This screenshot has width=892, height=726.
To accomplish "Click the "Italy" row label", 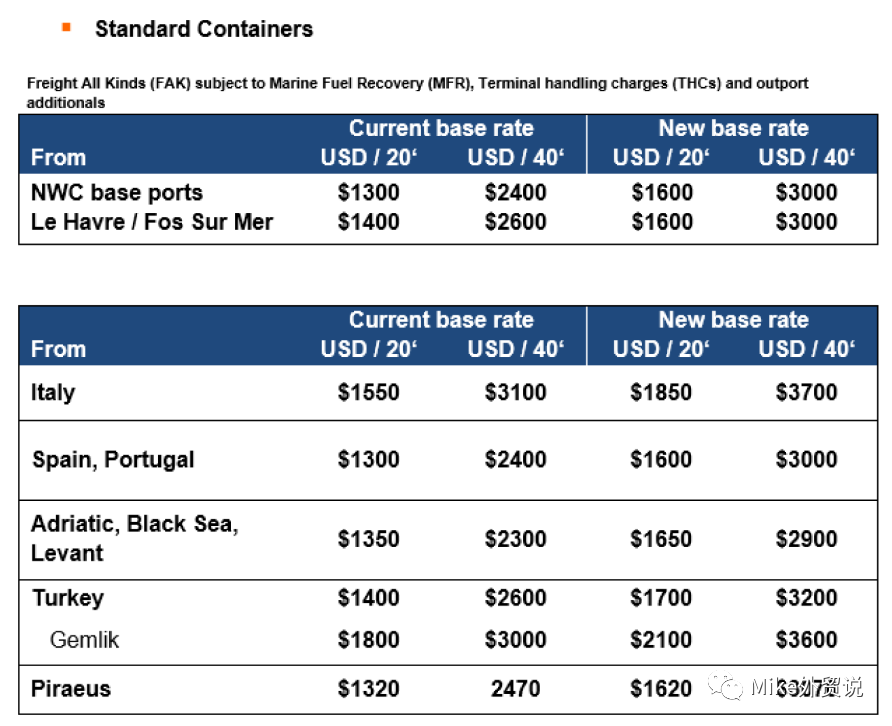I will coord(53,391).
